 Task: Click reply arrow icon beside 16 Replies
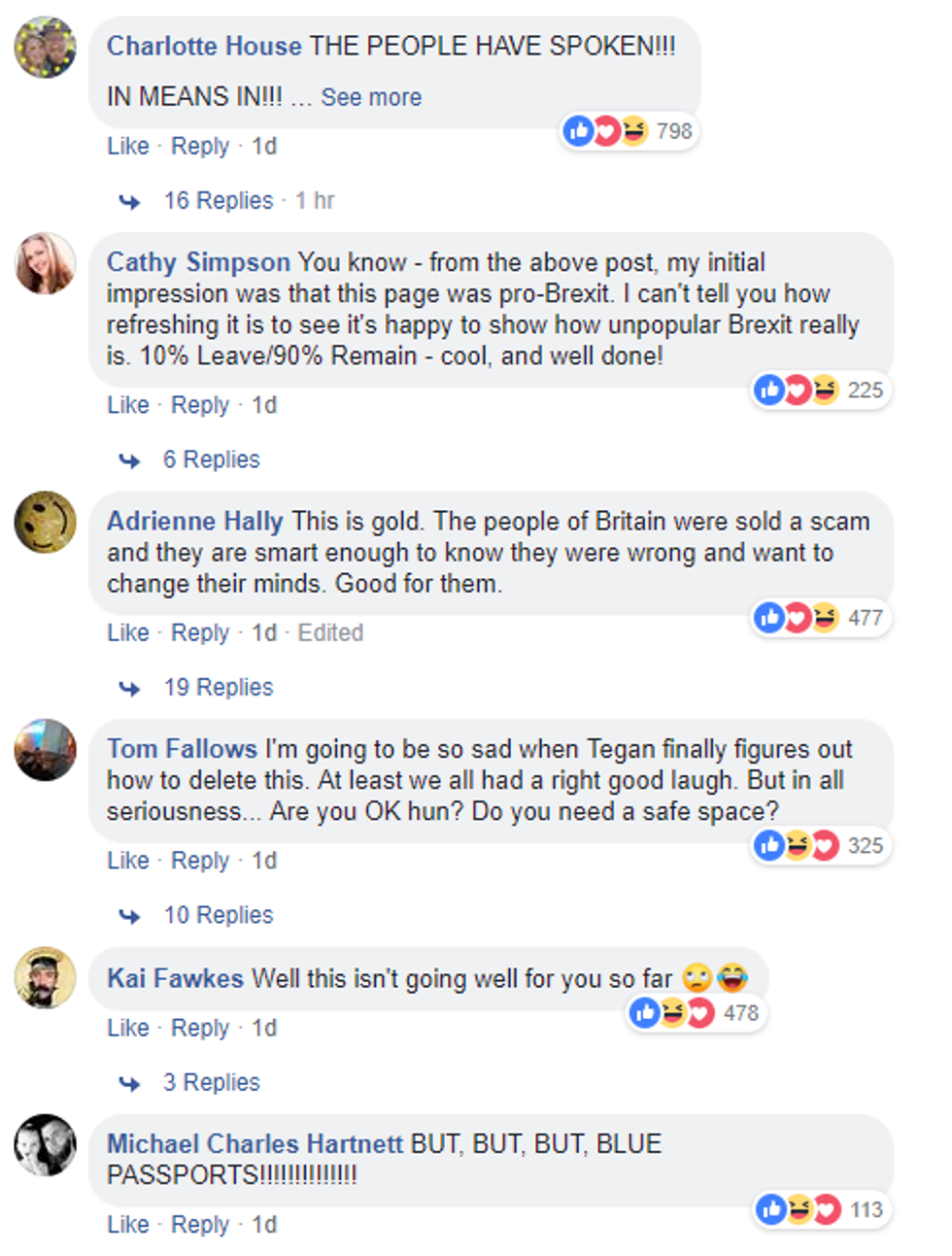[x=129, y=201]
